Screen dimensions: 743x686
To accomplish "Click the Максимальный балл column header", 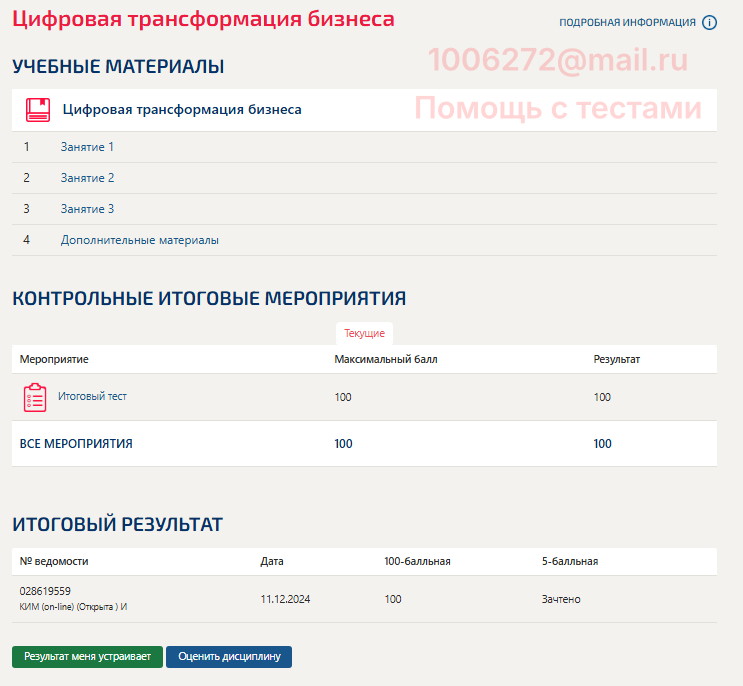I will [385, 359].
